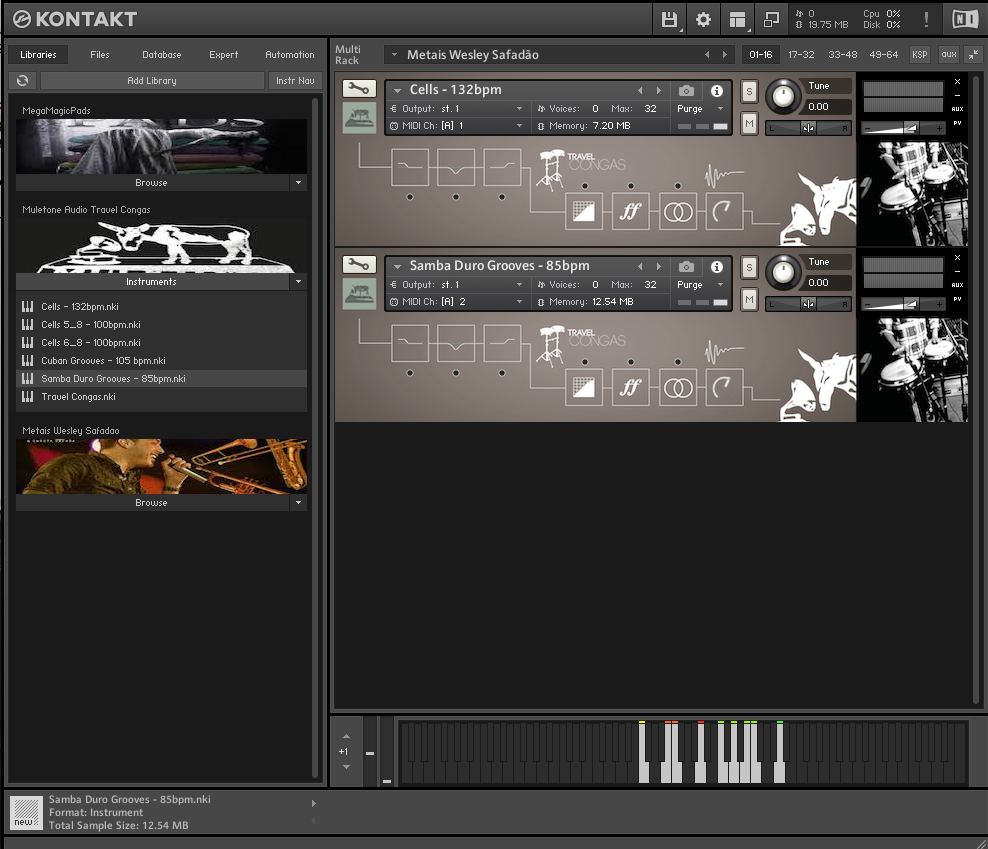
Task: Toggle the KSP multi script button
Action: click(920, 55)
